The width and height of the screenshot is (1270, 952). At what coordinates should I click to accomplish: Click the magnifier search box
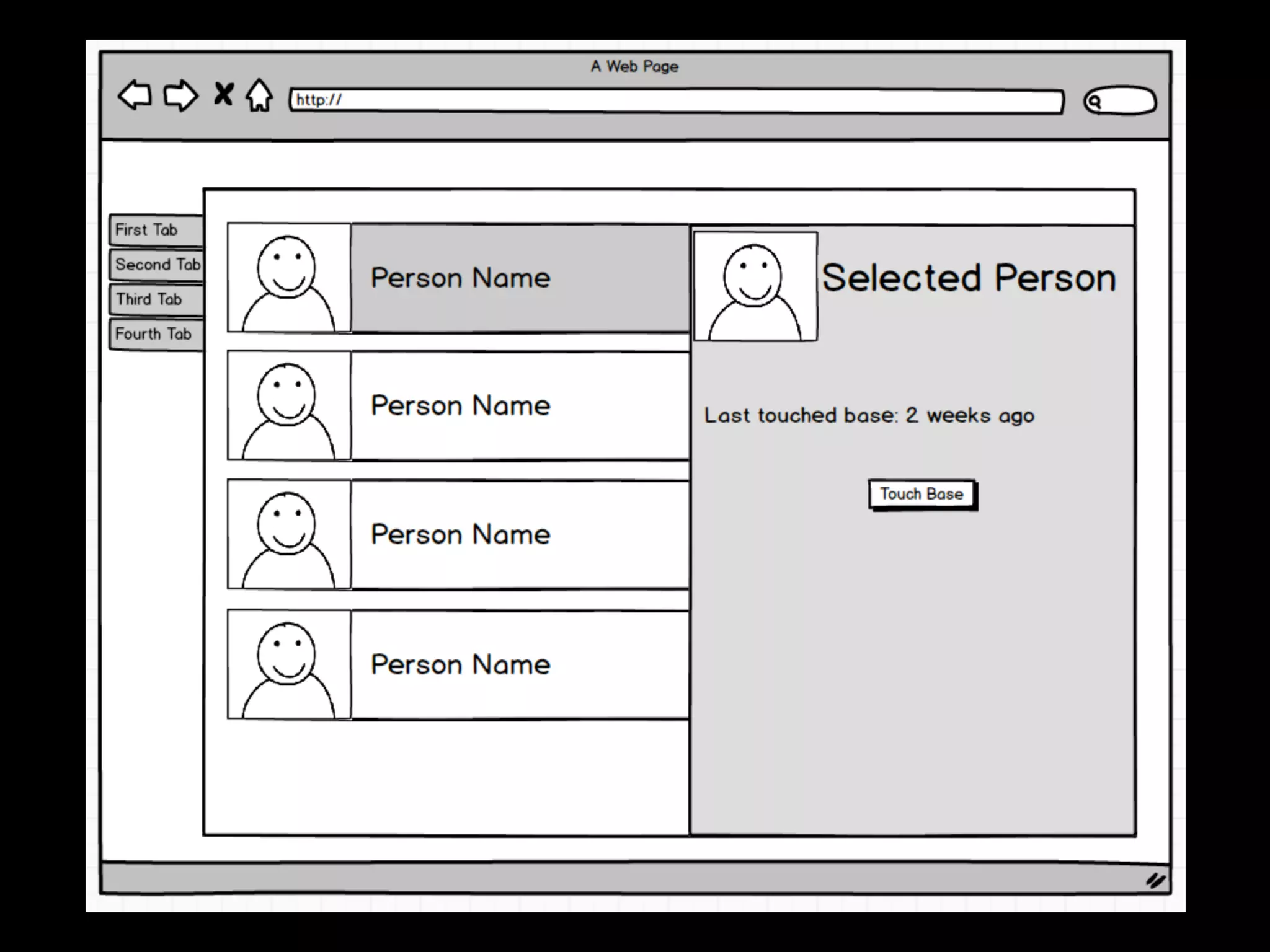click(1120, 101)
